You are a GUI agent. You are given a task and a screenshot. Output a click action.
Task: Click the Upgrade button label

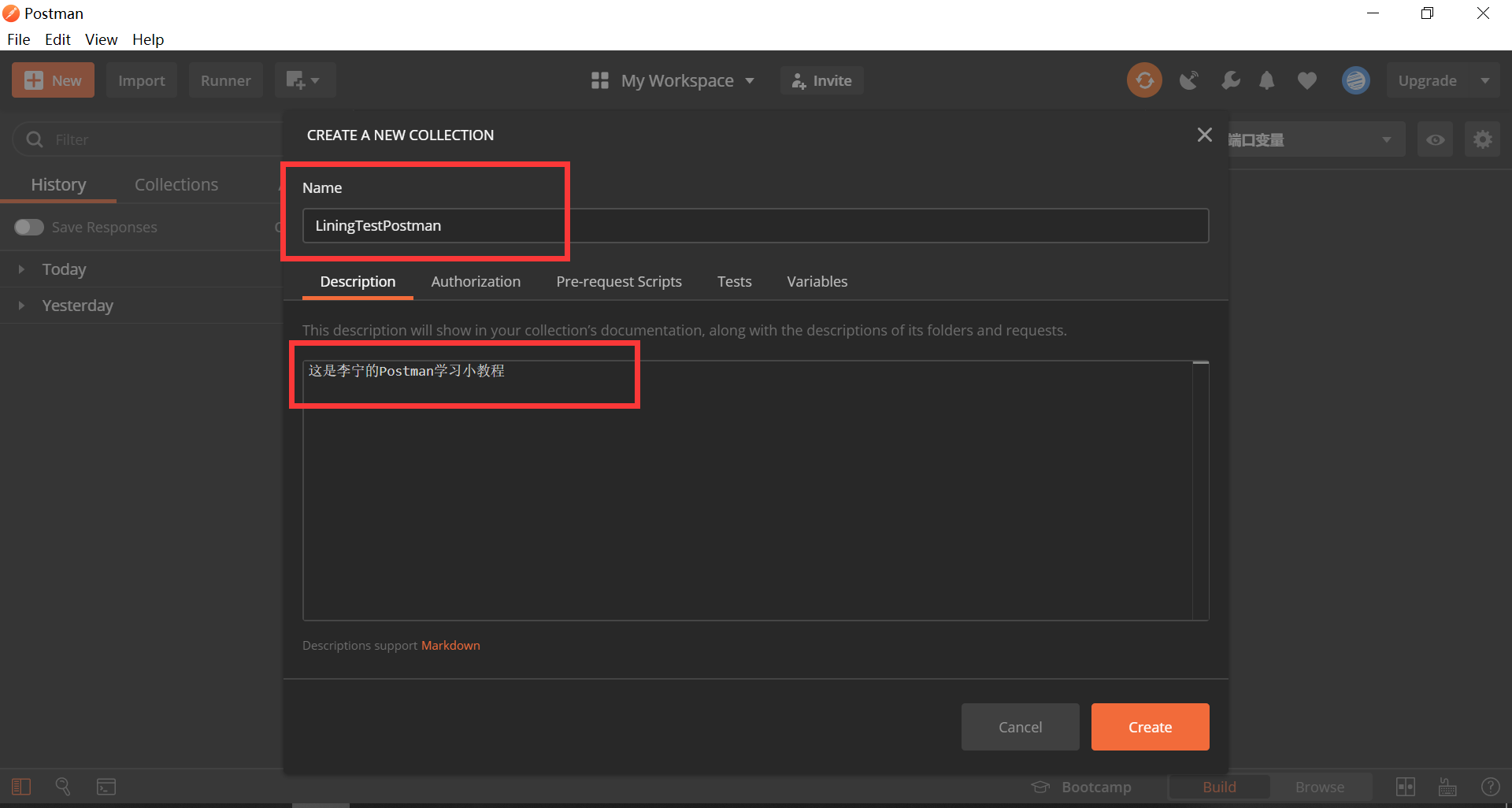(x=1427, y=80)
